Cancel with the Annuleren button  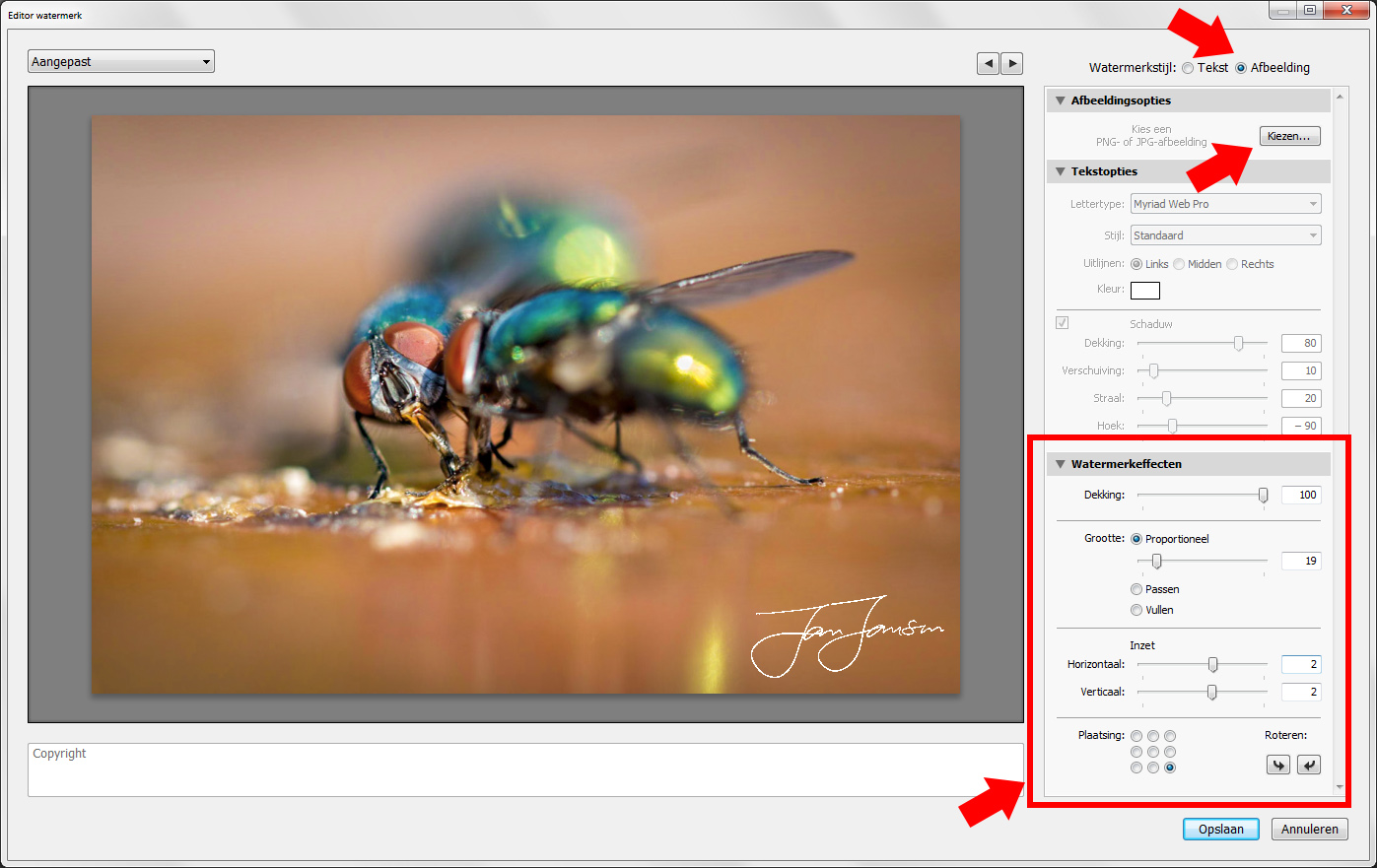[1309, 830]
